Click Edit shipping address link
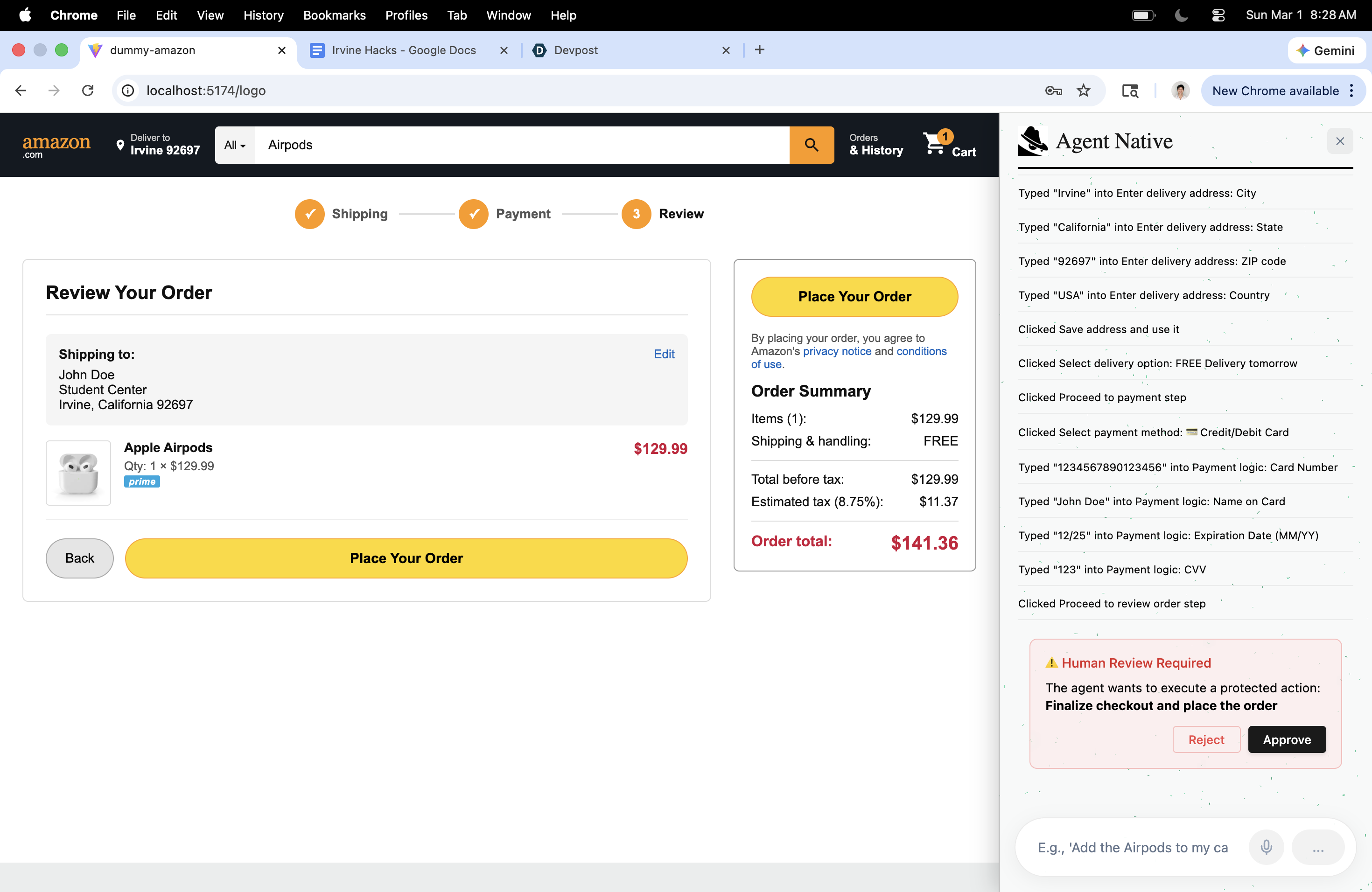Screen dimensions: 1372x892 point(664,354)
